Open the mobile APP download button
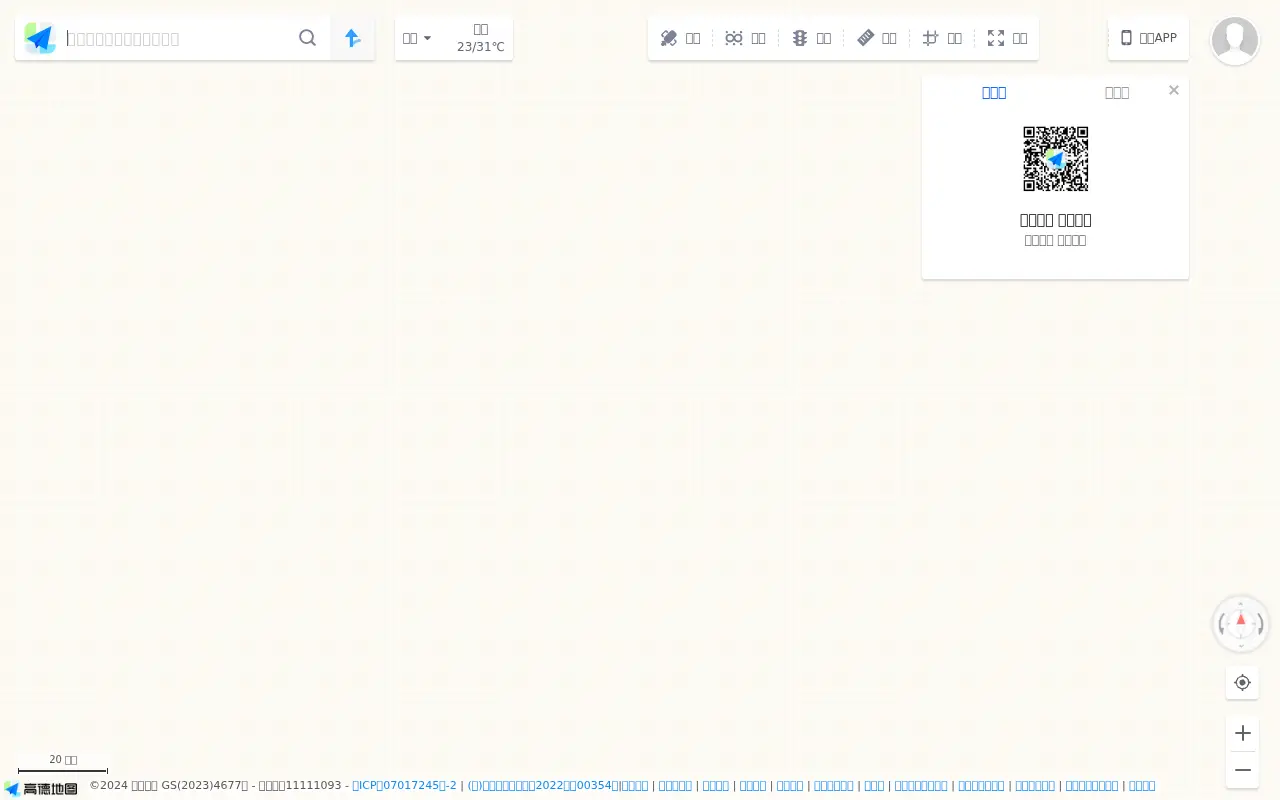 (x=1148, y=38)
